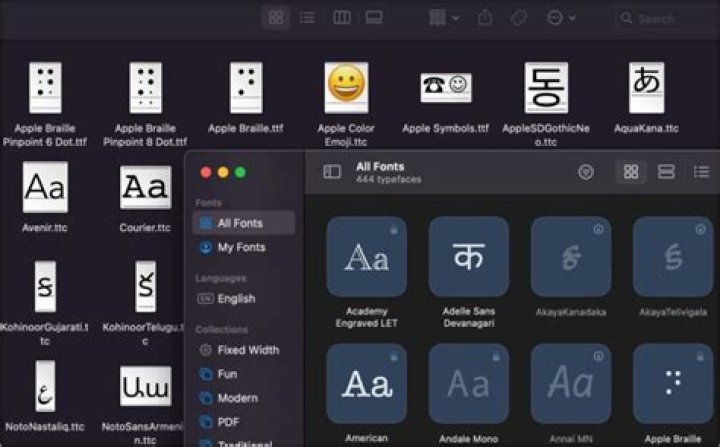Open Fixed Width collection
720x447 pixels.
click(x=244, y=350)
